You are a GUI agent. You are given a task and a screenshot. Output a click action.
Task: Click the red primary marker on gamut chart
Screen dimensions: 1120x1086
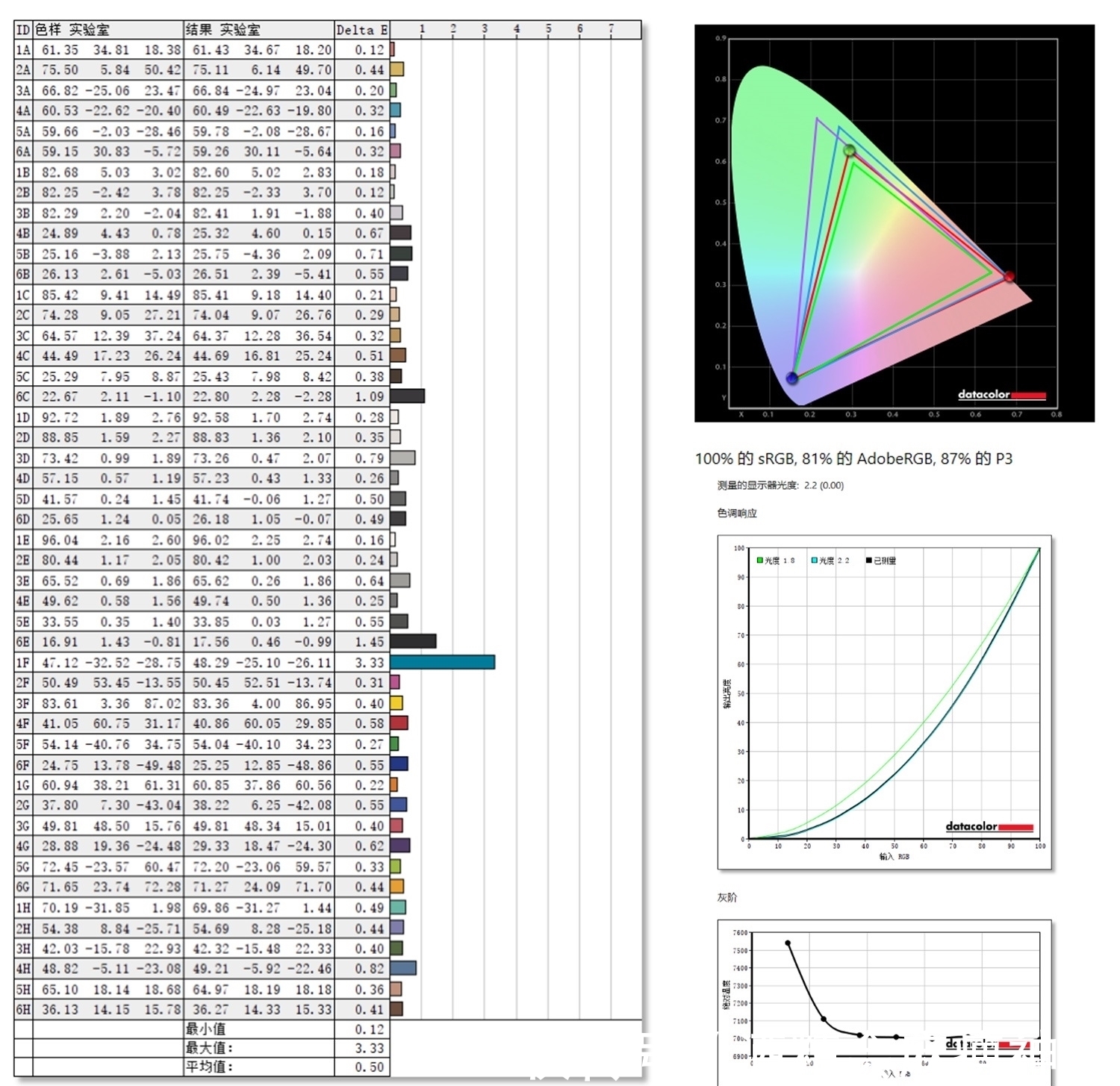pos(1009,277)
